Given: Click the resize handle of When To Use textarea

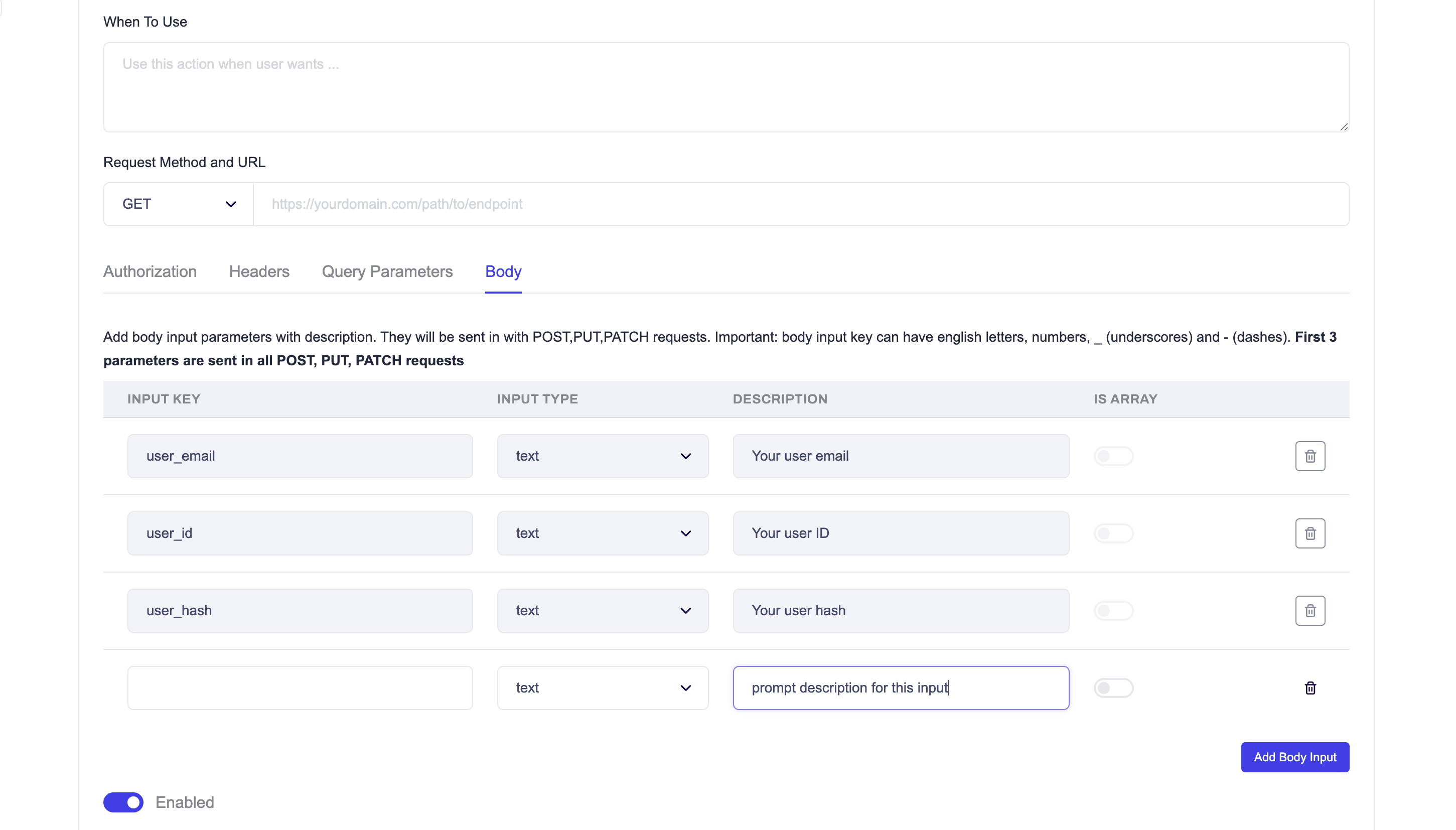Looking at the screenshot, I should coord(1344,127).
